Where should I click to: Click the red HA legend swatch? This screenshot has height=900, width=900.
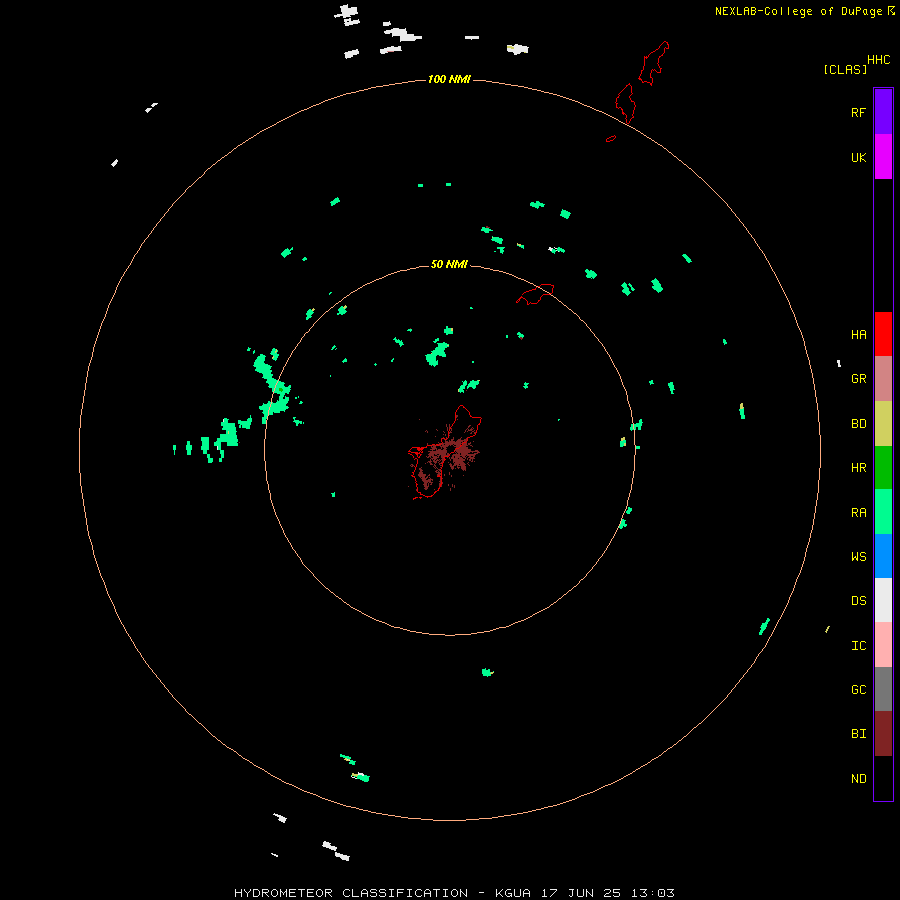(883, 334)
